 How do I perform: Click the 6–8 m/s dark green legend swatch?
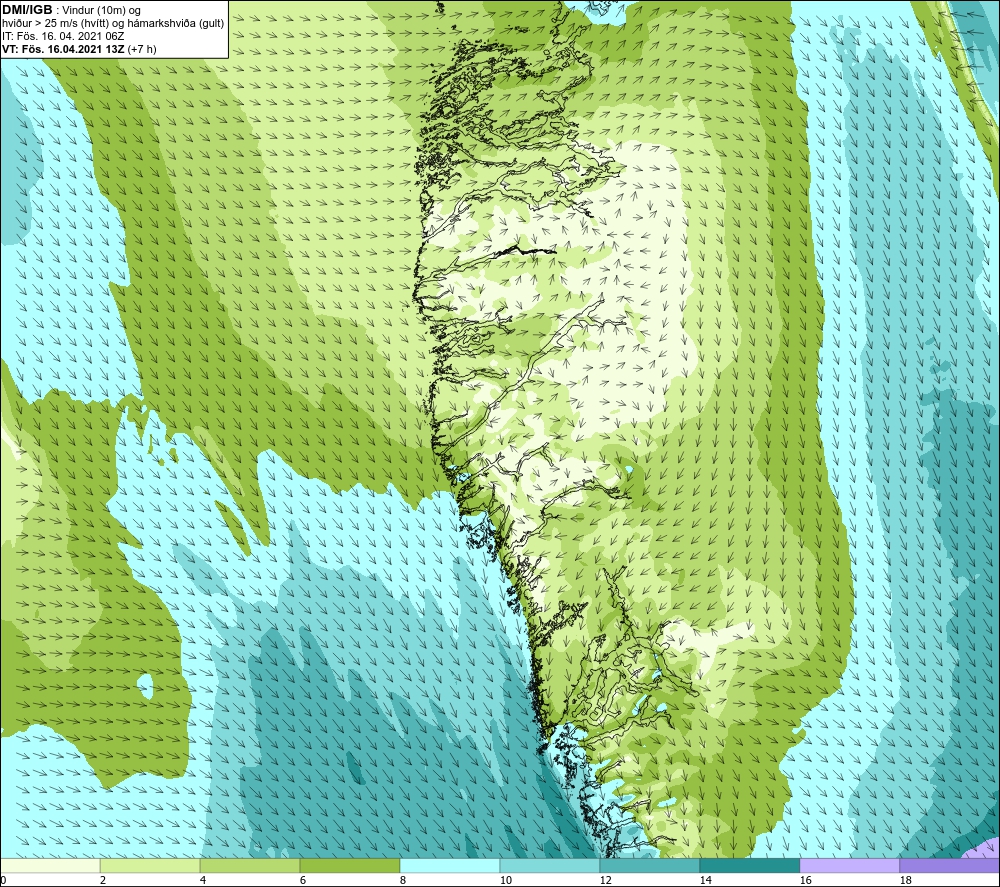tap(350, 865)
